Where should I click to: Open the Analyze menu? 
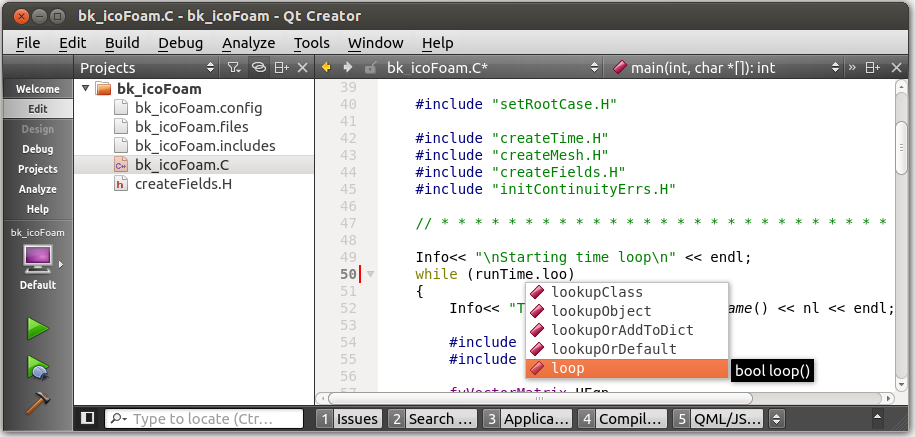coord(249,43)
